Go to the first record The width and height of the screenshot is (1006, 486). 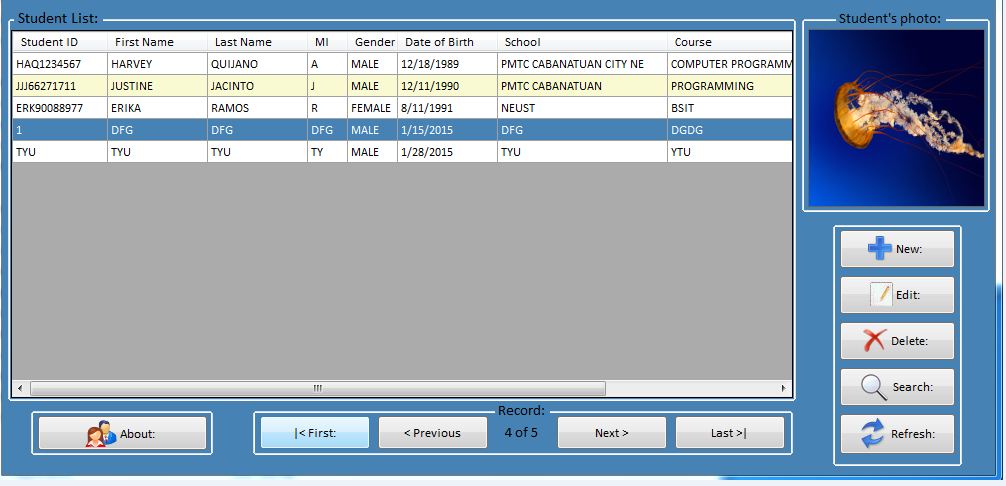pyautogui.click(x=315, y=433)
